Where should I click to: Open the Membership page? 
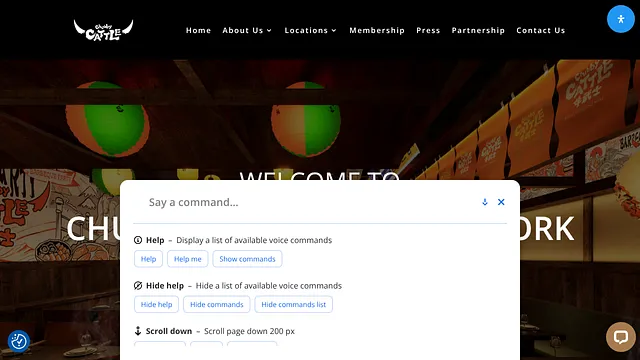[377, 30]
